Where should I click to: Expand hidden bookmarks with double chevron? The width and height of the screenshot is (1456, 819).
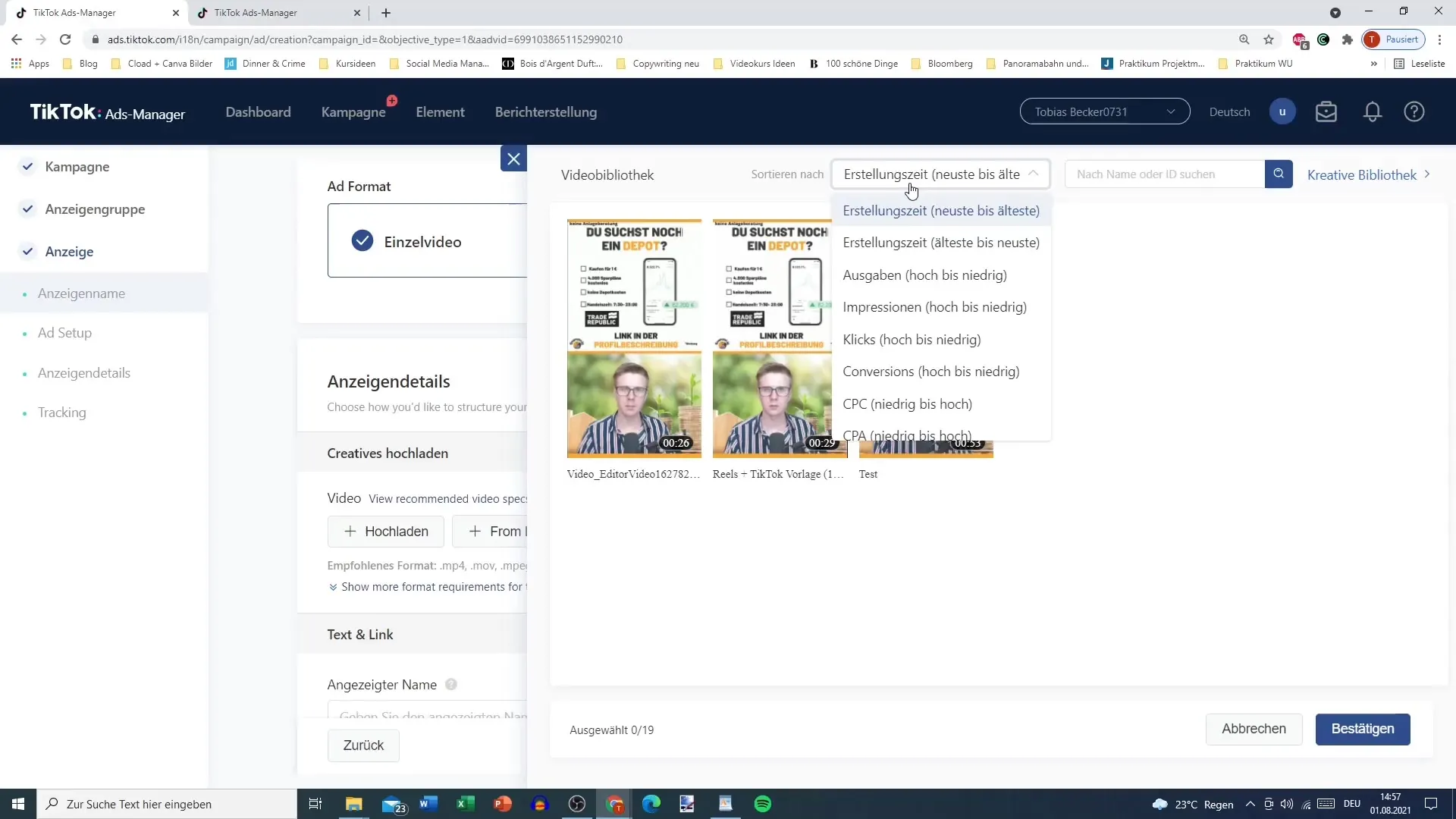point(1373,64)
